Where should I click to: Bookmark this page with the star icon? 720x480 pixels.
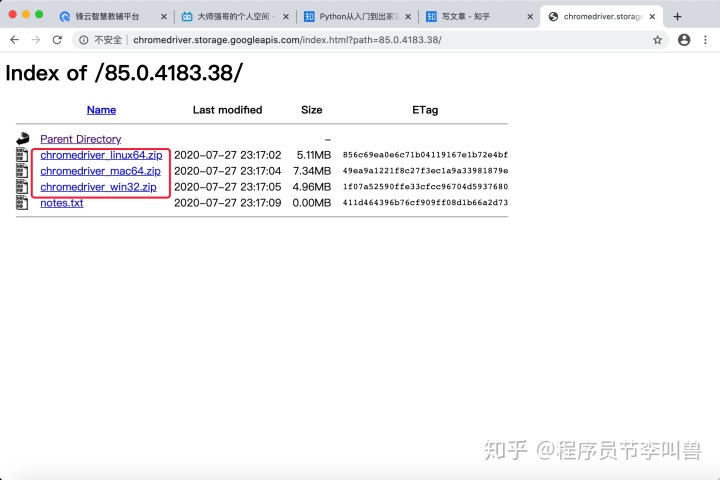[658, 40]
